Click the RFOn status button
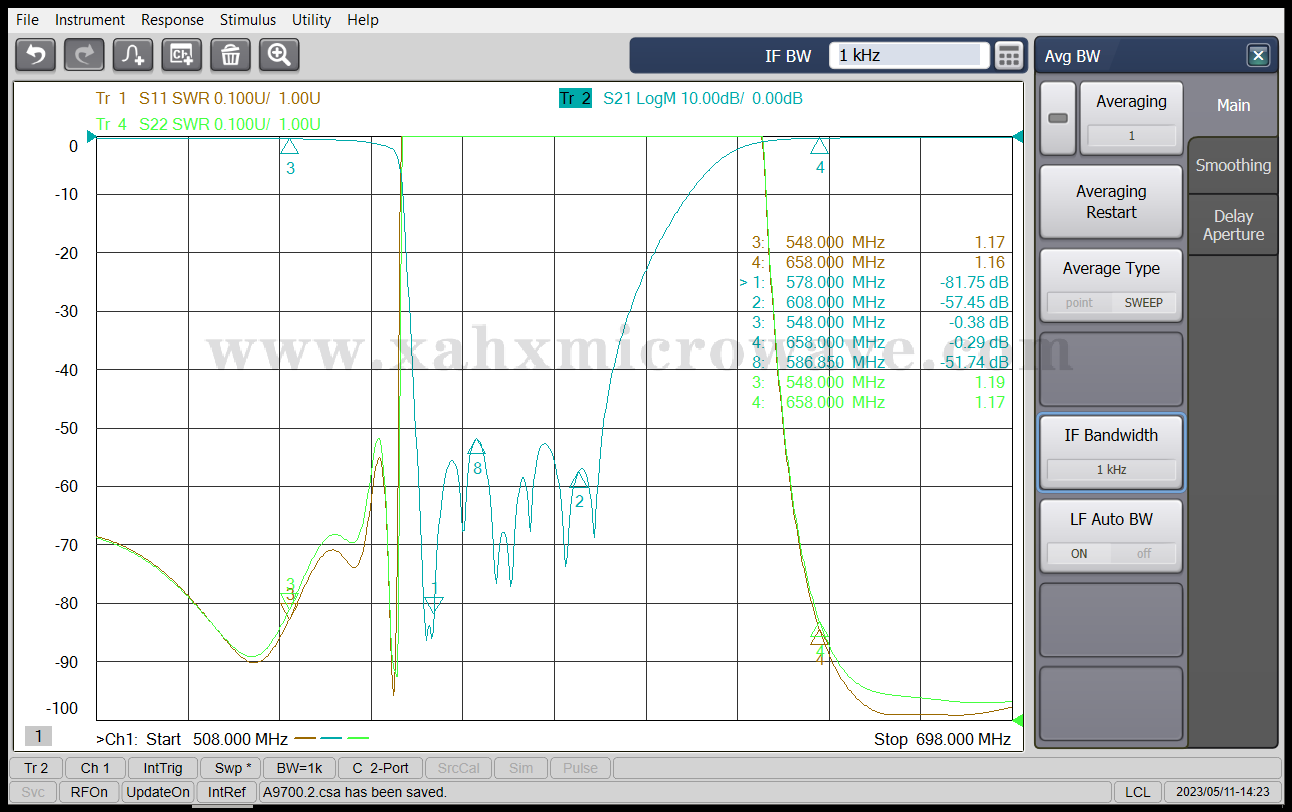The height and width of the screenshot is (812, 1292). click(x=89, y=792)
